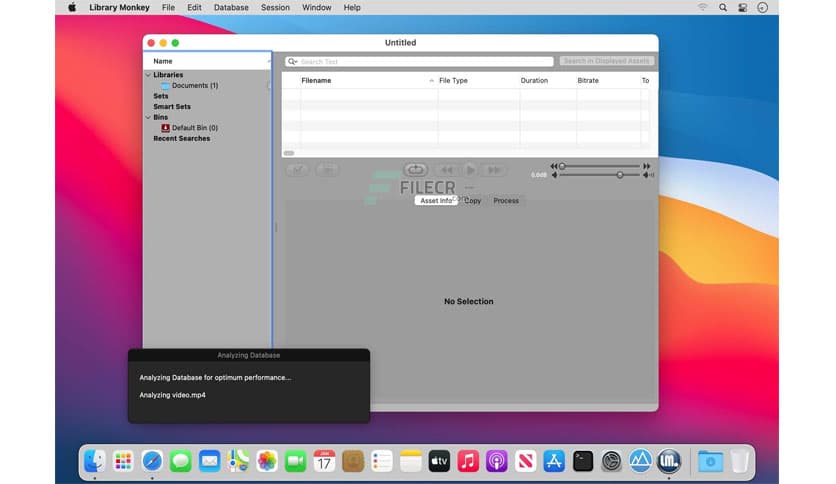Click the fast speed icon right of the rate slider
The height and width of the screenshot is (484, 836).
click(x=647, y=166)
